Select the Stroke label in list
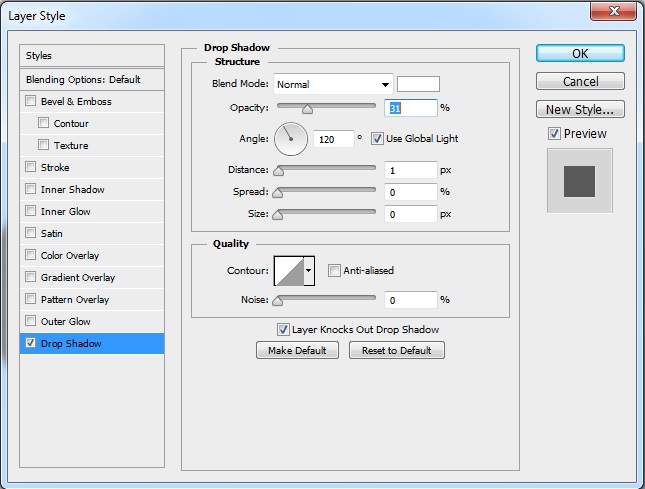Image resolution: width=645 pixels, height=489 pixels. (x=55, y=167)
